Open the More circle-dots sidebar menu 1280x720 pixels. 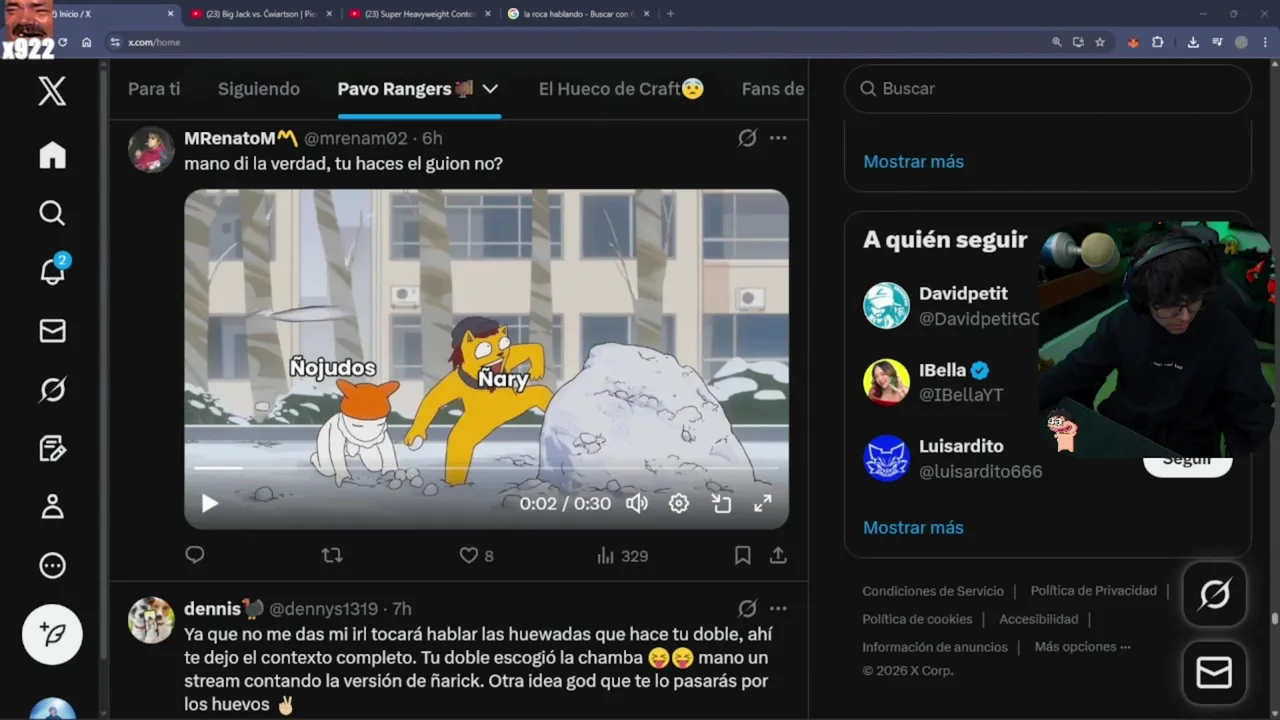tap(52, 566)
